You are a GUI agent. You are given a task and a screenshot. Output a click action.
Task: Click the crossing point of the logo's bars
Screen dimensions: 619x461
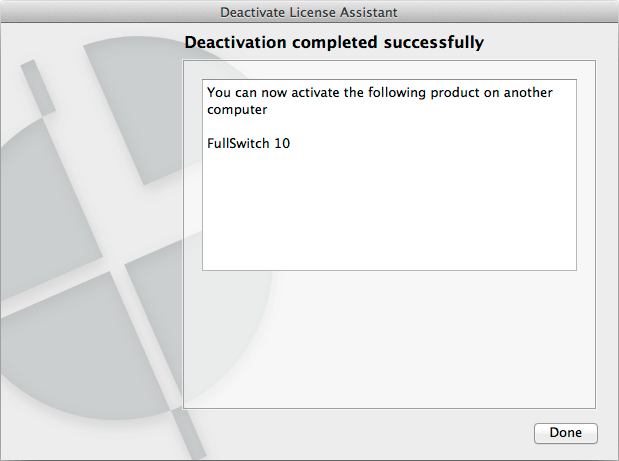coord(115,270)
